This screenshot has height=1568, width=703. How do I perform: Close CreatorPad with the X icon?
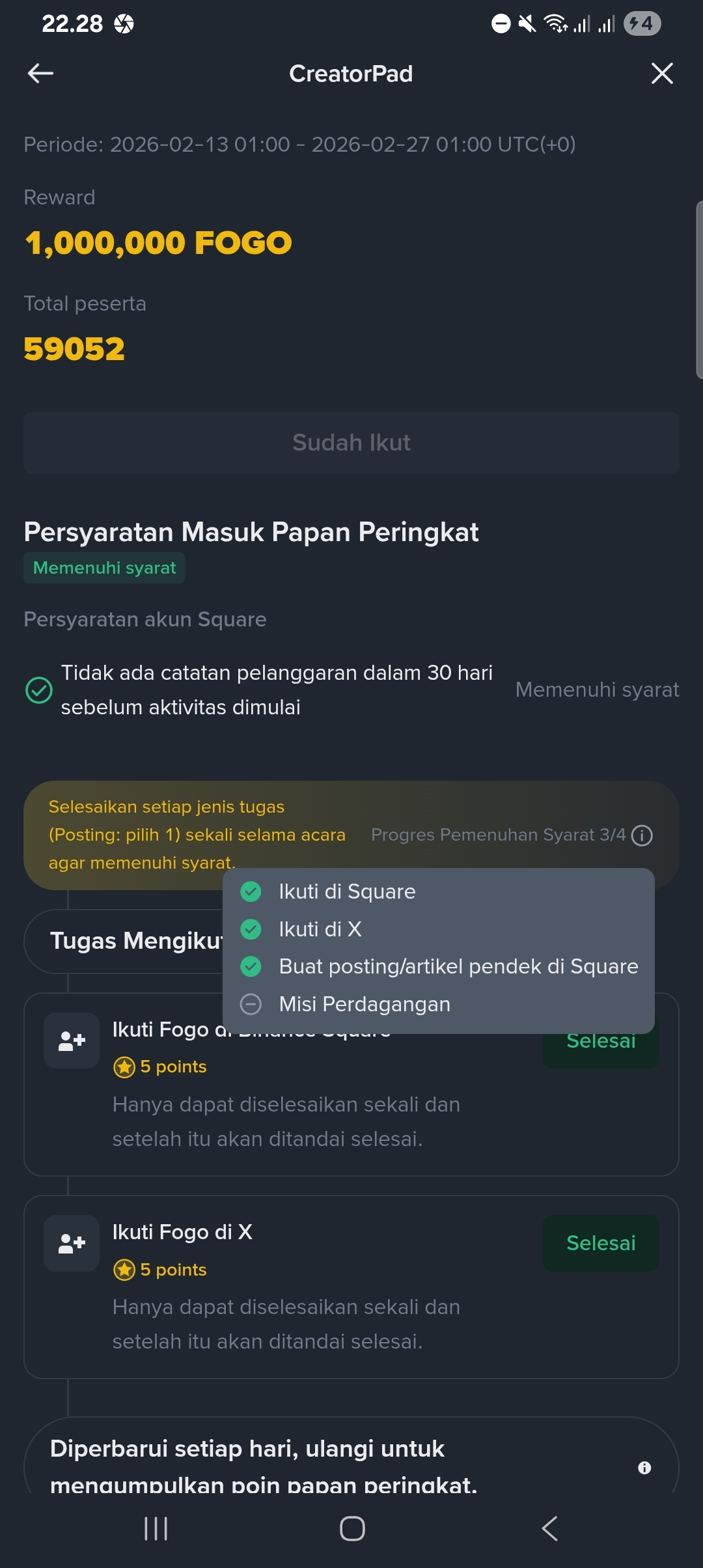pos(662,74)
